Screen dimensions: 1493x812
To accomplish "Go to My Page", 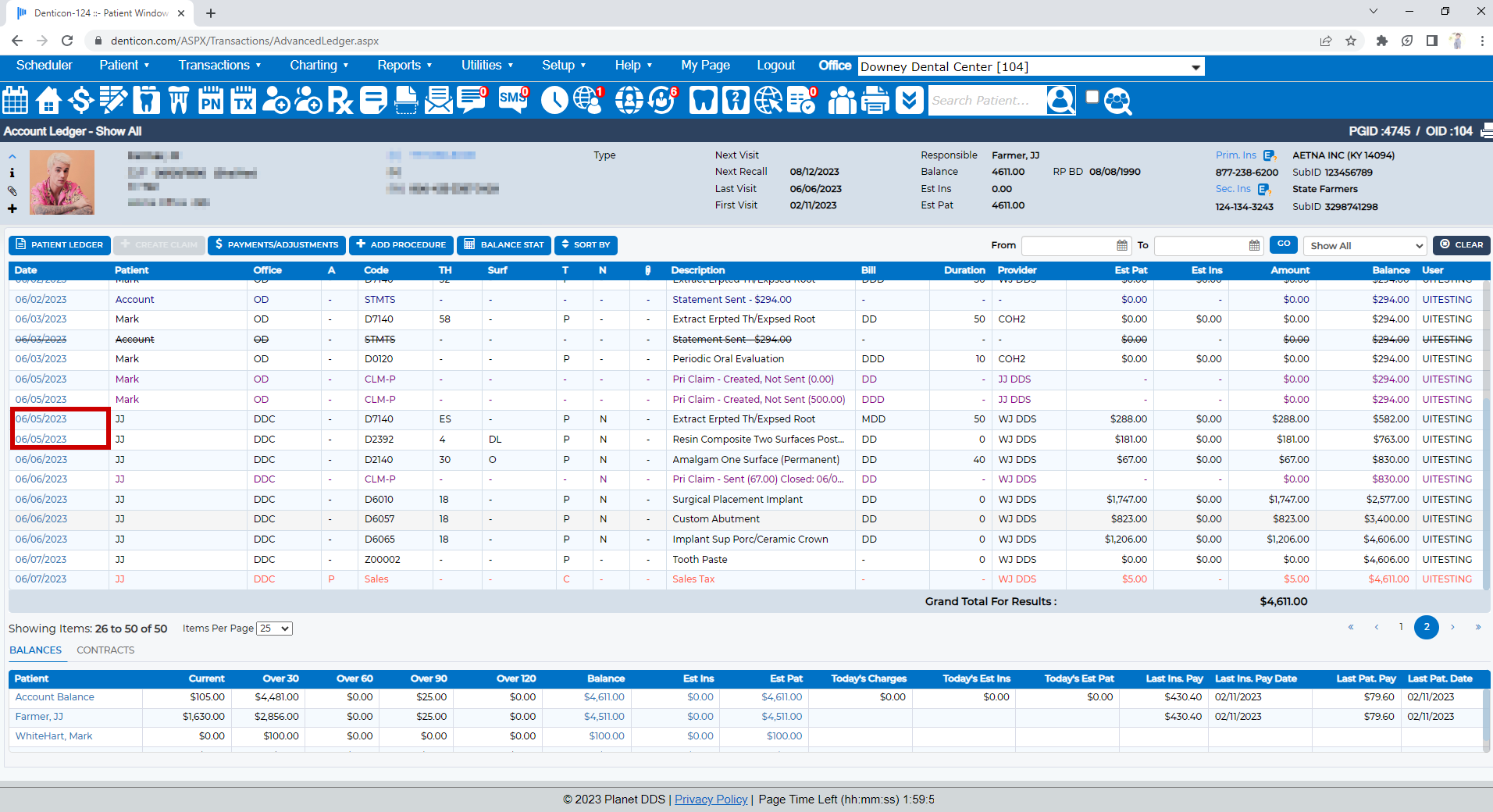I will [x=705, y=66].
